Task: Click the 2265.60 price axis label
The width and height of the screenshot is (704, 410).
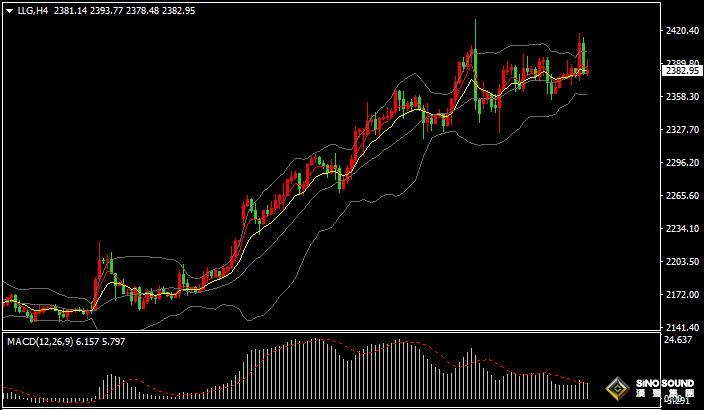Action: click(x=682, y=196)
